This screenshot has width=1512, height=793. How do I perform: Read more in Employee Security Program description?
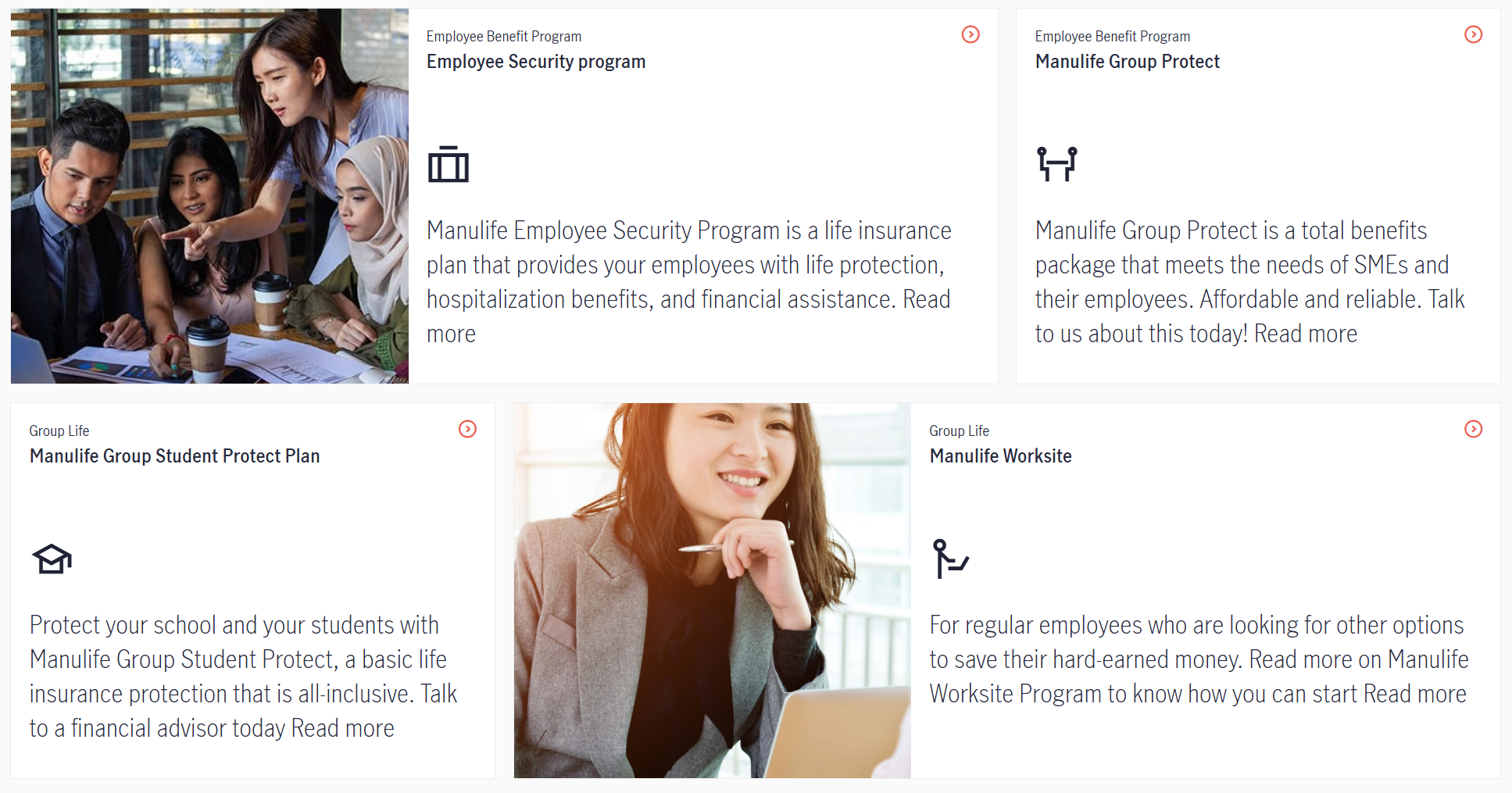[x=927, y=300]
